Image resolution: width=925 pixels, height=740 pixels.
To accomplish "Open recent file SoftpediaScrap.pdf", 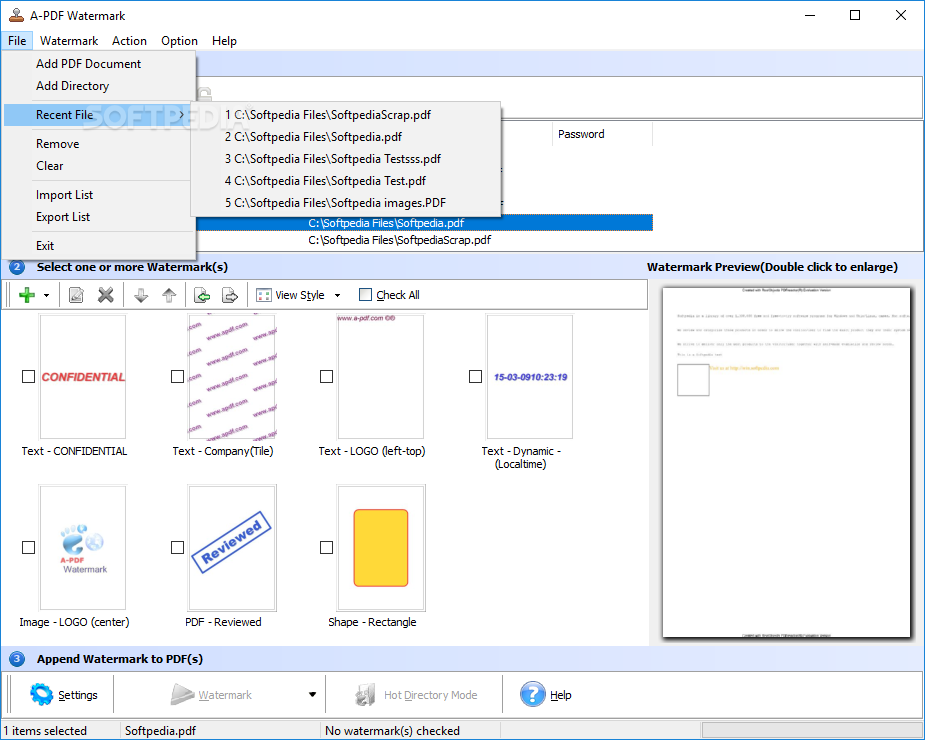I will point(346,115).
